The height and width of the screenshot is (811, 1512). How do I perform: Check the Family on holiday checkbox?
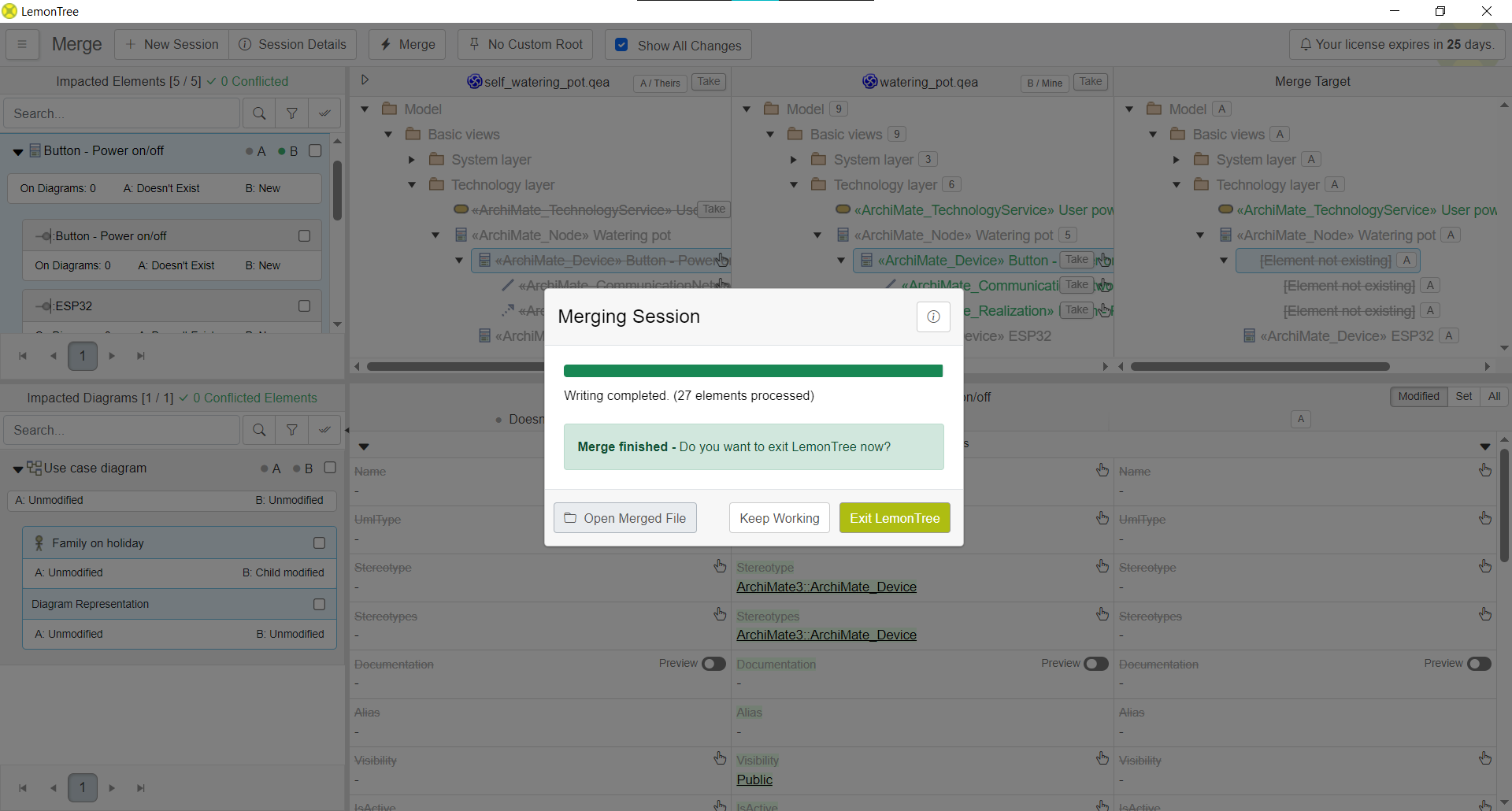click(x=319, y=543)
